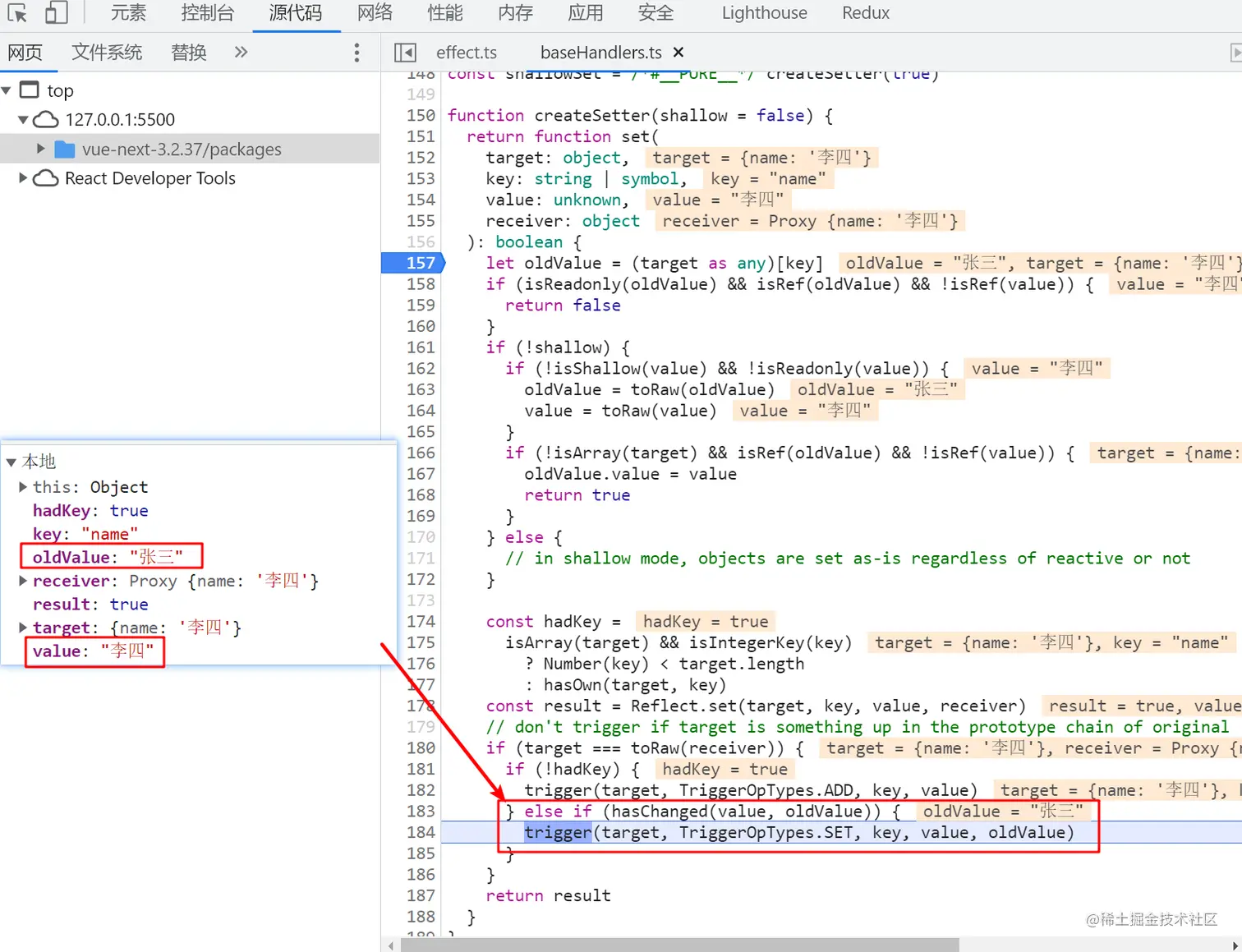Set a breakpoint on line number 150
This screenshot has width=1242, height=952.
(x=421, y=116)
